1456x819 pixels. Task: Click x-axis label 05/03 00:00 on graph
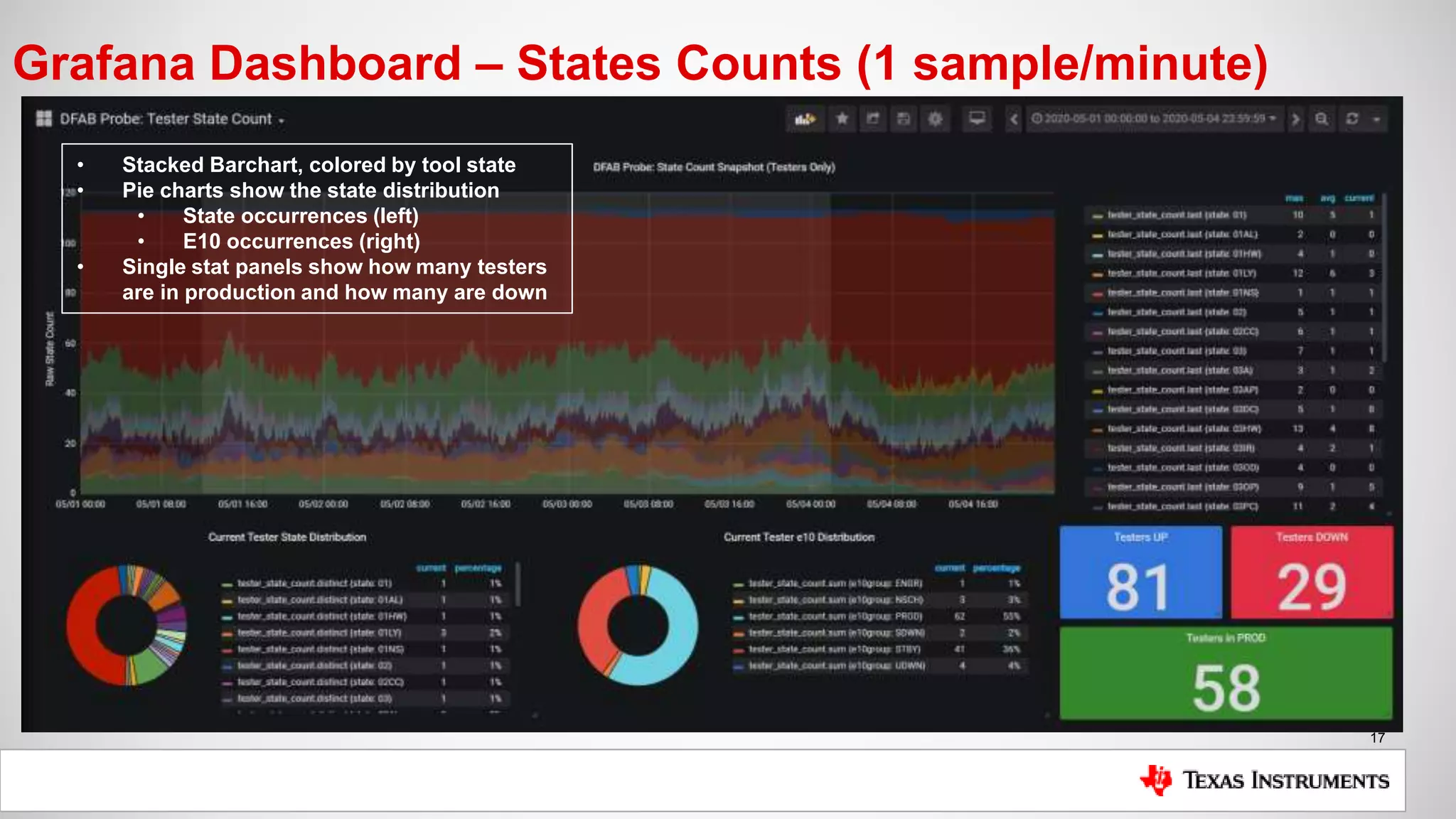(x=567, y=504)
